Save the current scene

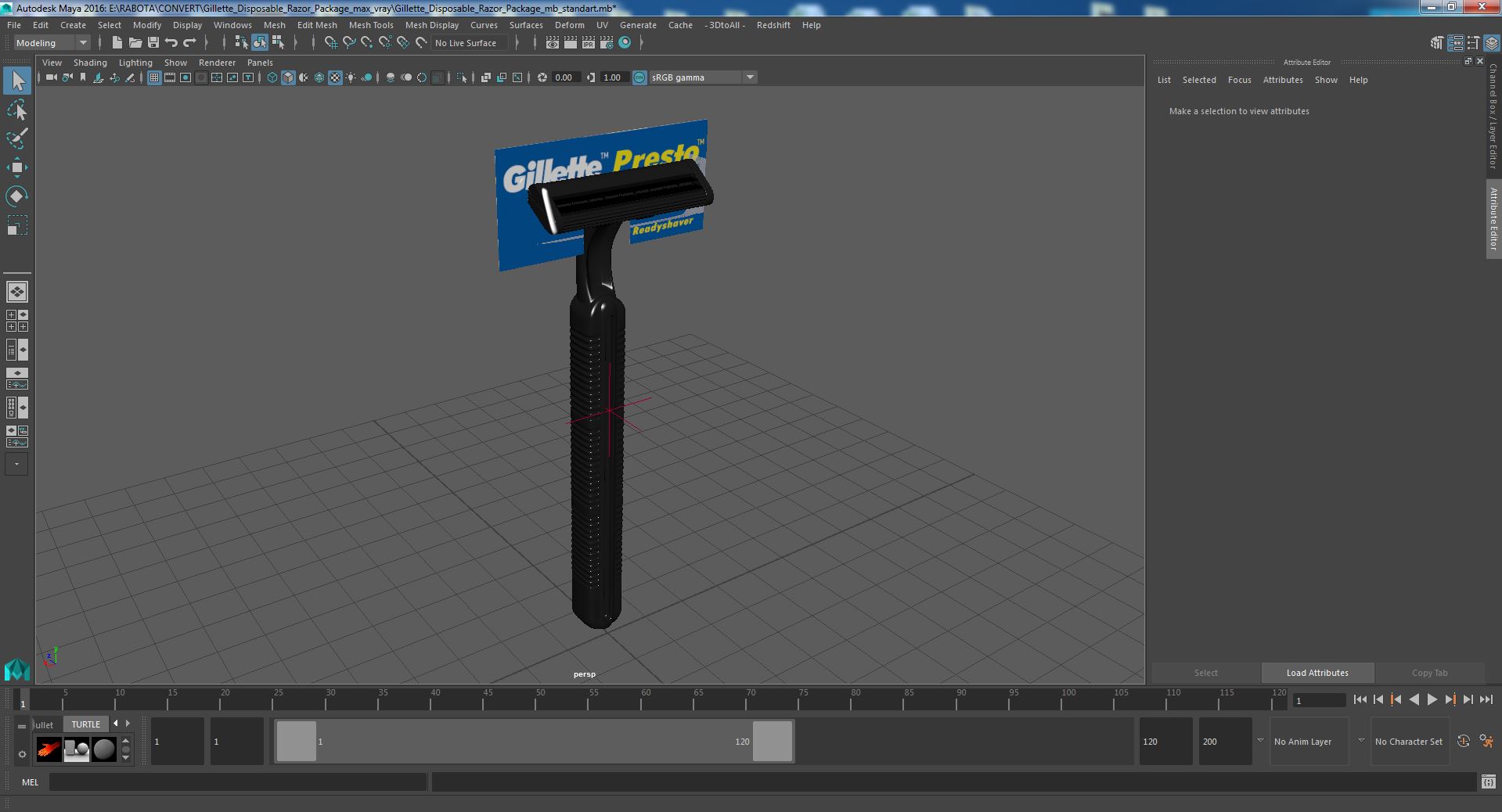point(153,43)
